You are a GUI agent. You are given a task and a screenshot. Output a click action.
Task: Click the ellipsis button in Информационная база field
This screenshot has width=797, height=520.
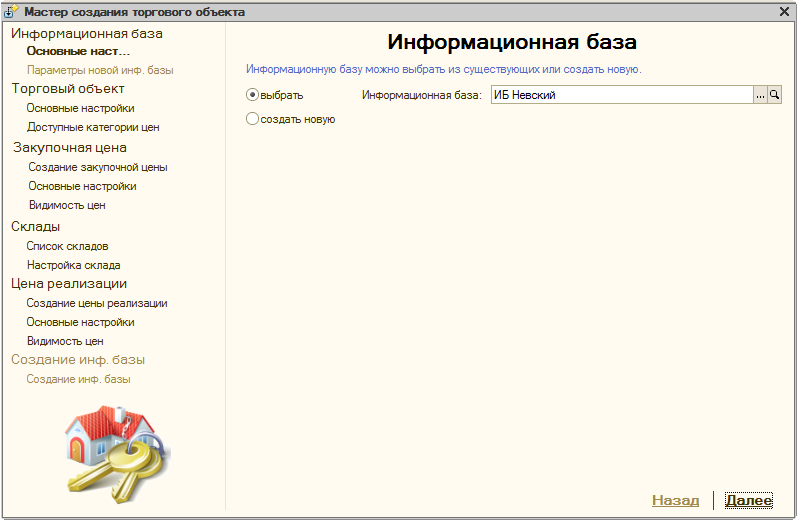(760, 95)
